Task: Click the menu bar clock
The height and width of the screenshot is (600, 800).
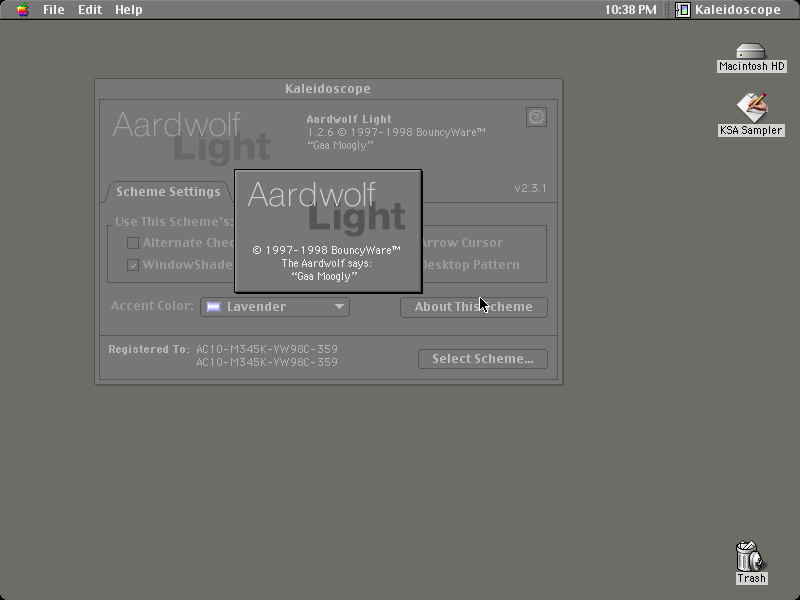Action: (x=631, y=10)
